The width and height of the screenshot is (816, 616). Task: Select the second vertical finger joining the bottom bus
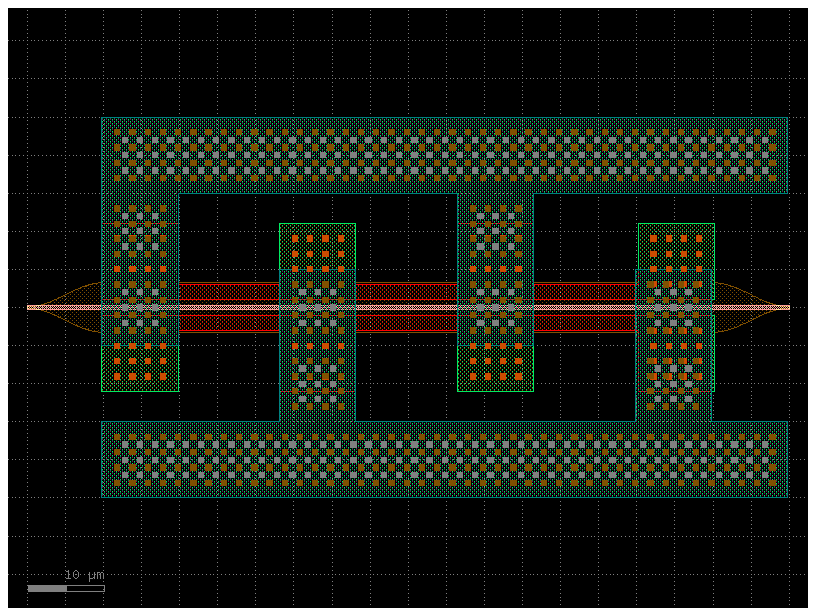coord(317,345)
